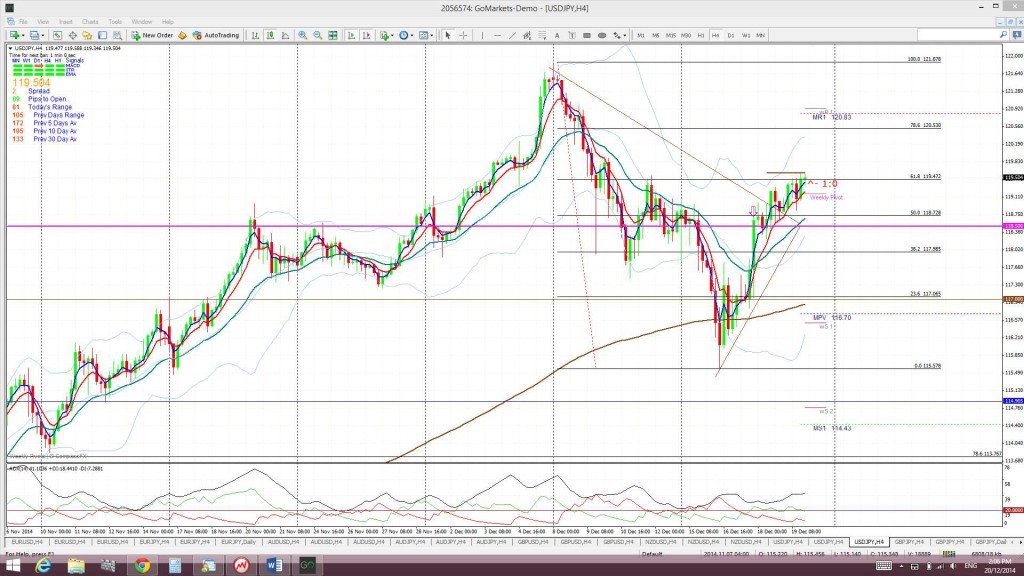Open Microsoft Word from taskbar

[x=274, y=566]
